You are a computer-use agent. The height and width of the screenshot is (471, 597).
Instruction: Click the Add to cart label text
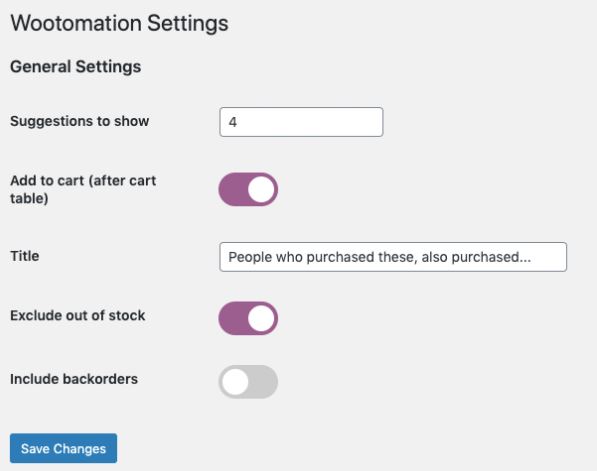click(83, 189)
